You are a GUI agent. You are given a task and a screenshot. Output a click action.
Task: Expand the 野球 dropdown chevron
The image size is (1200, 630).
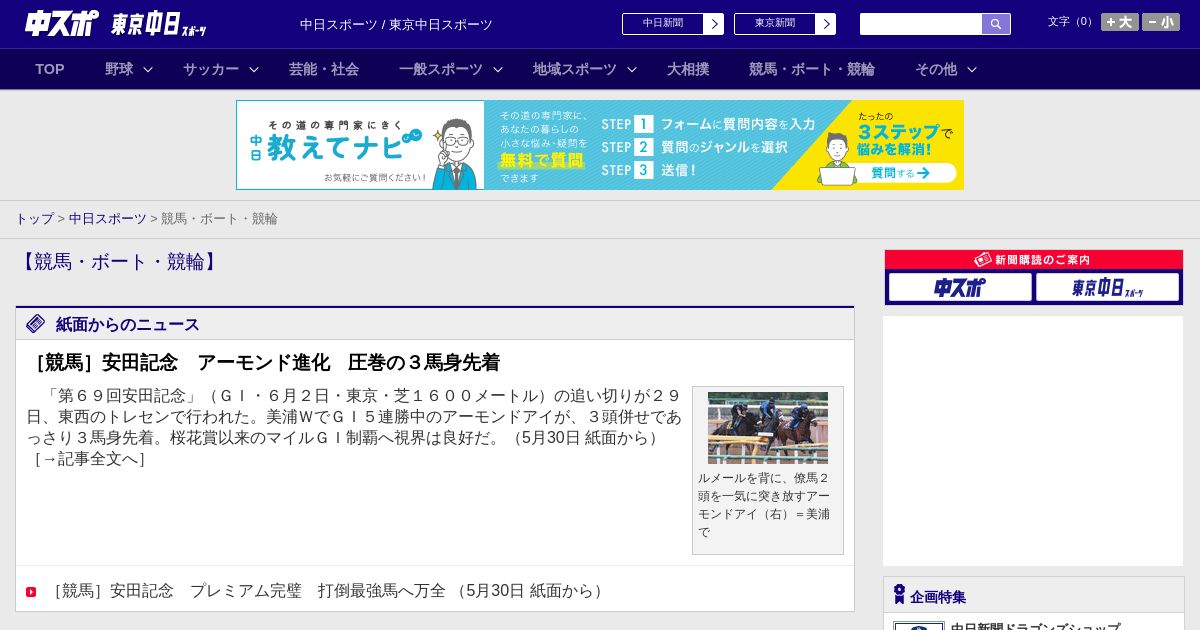(148, 69)
